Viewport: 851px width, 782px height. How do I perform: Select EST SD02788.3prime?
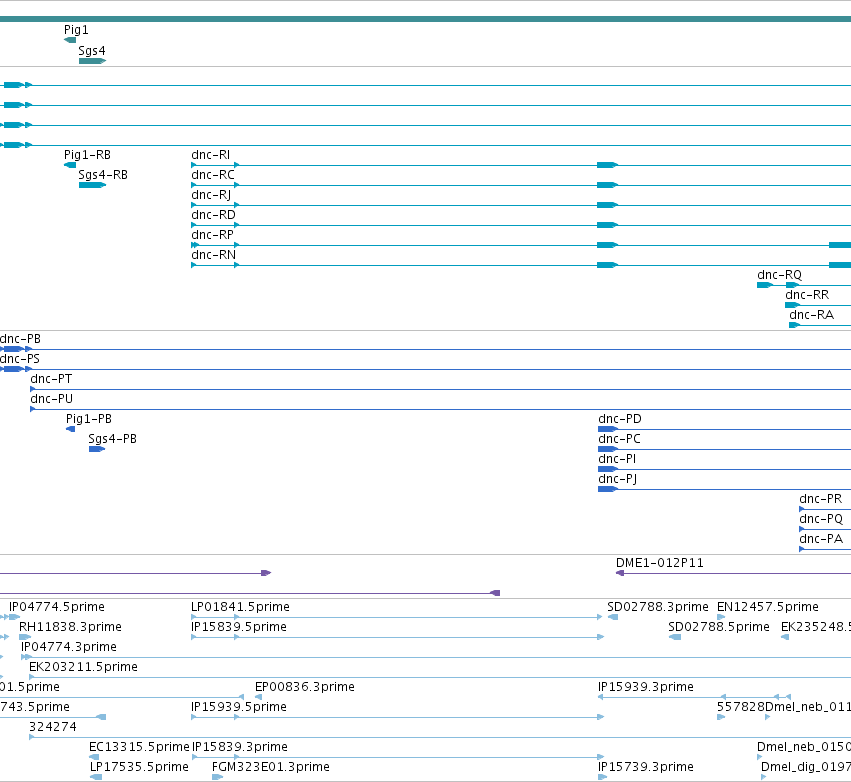[658, 607]
